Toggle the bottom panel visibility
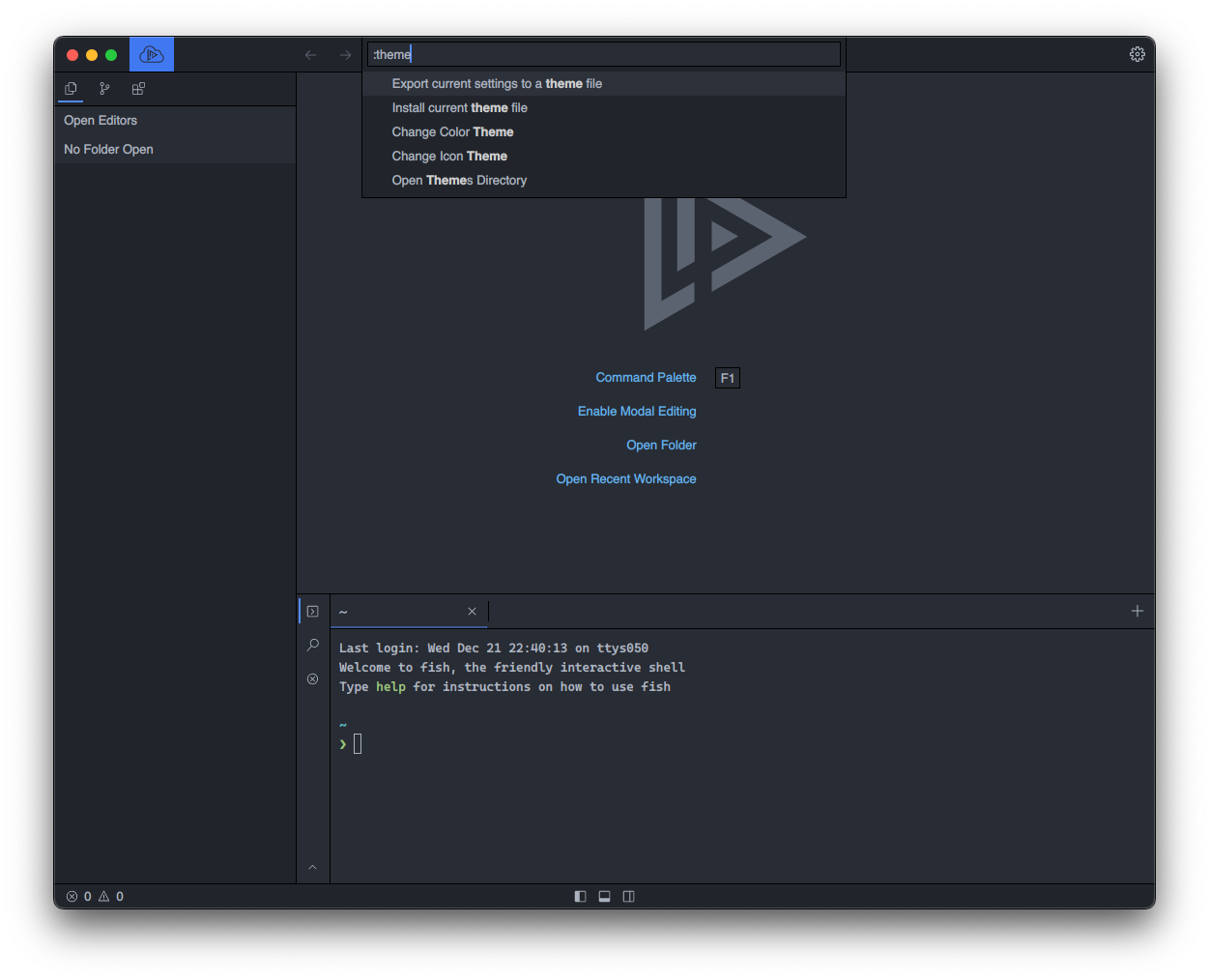 coord(604,897)
